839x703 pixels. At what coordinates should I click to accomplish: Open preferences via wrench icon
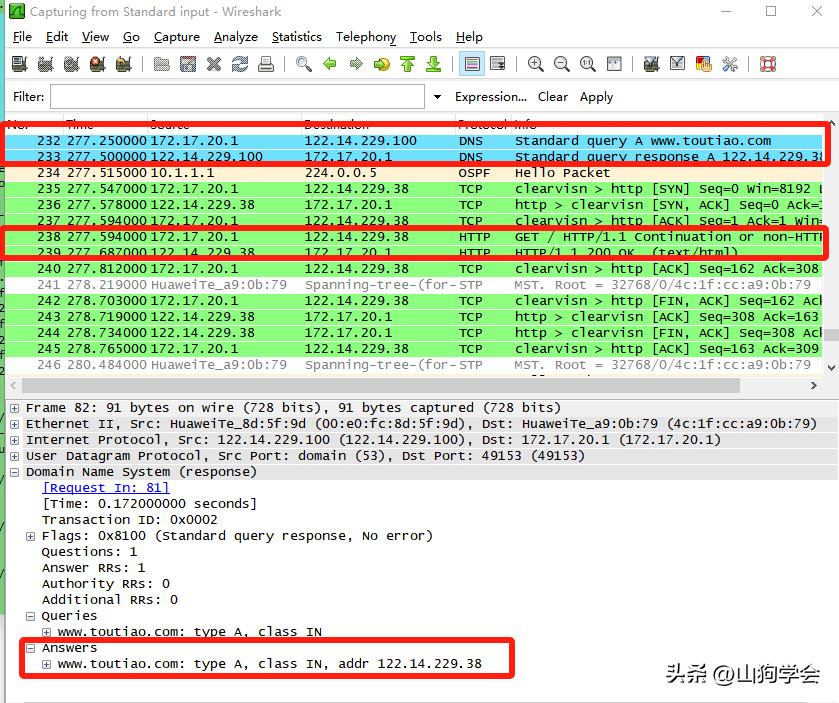[x=730, y=64]
